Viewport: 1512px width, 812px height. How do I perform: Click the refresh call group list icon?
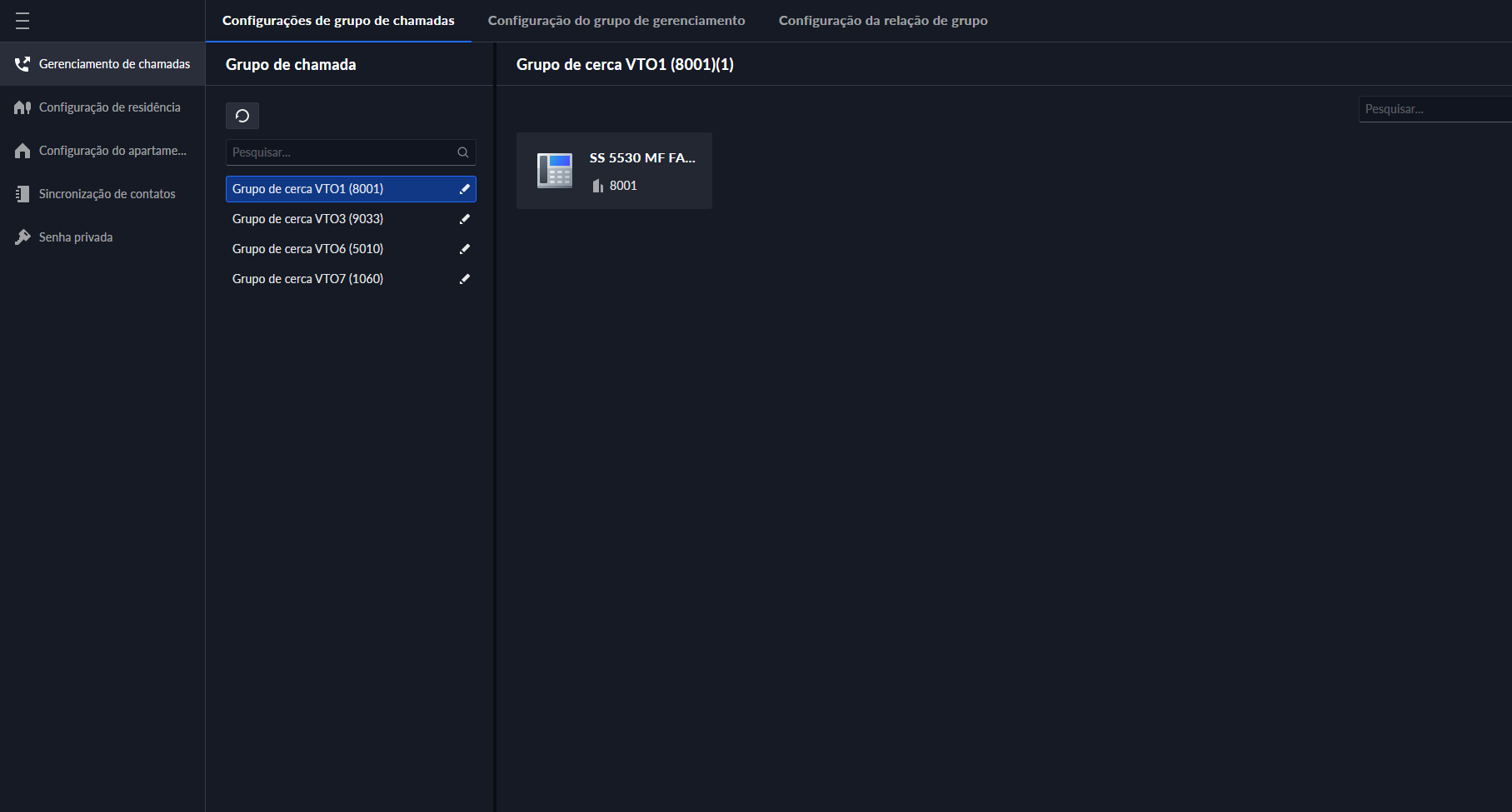[x=242, y=116]
